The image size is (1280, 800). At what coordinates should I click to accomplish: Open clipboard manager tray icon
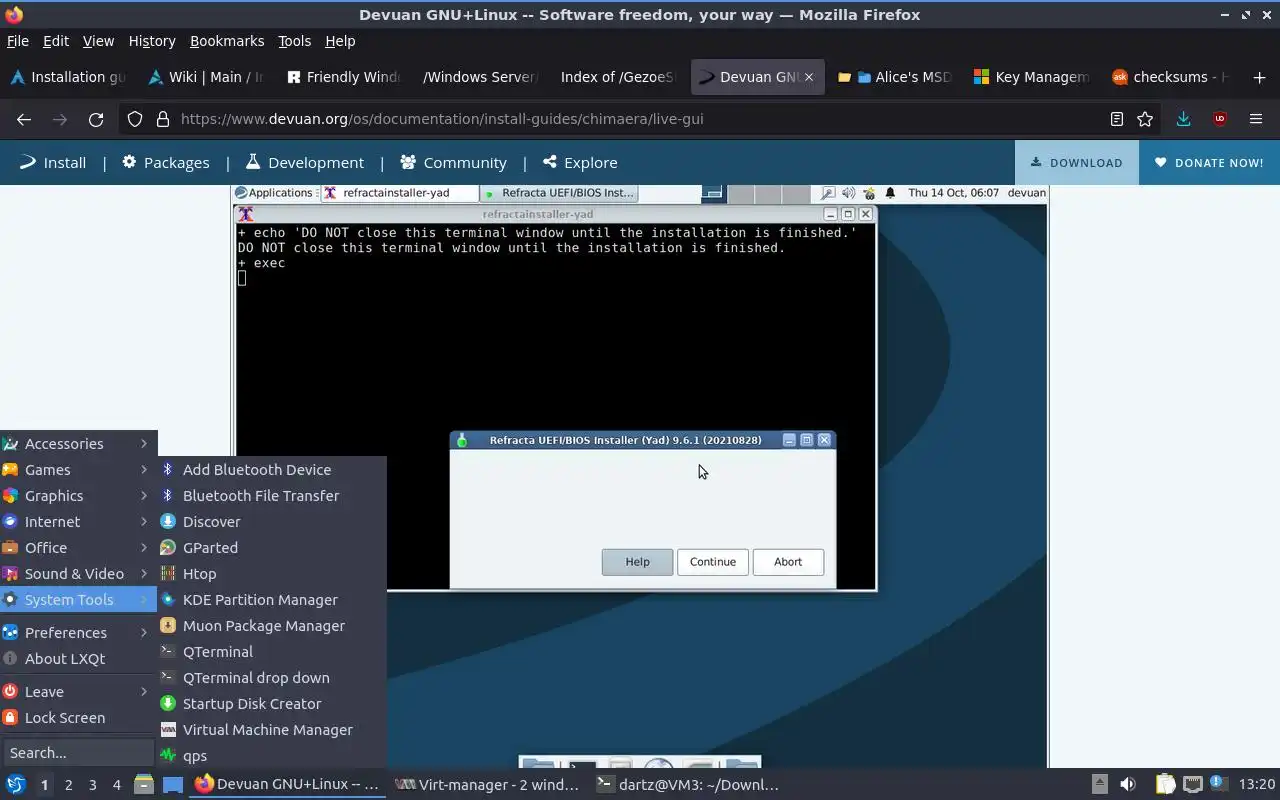(1166, 784)
